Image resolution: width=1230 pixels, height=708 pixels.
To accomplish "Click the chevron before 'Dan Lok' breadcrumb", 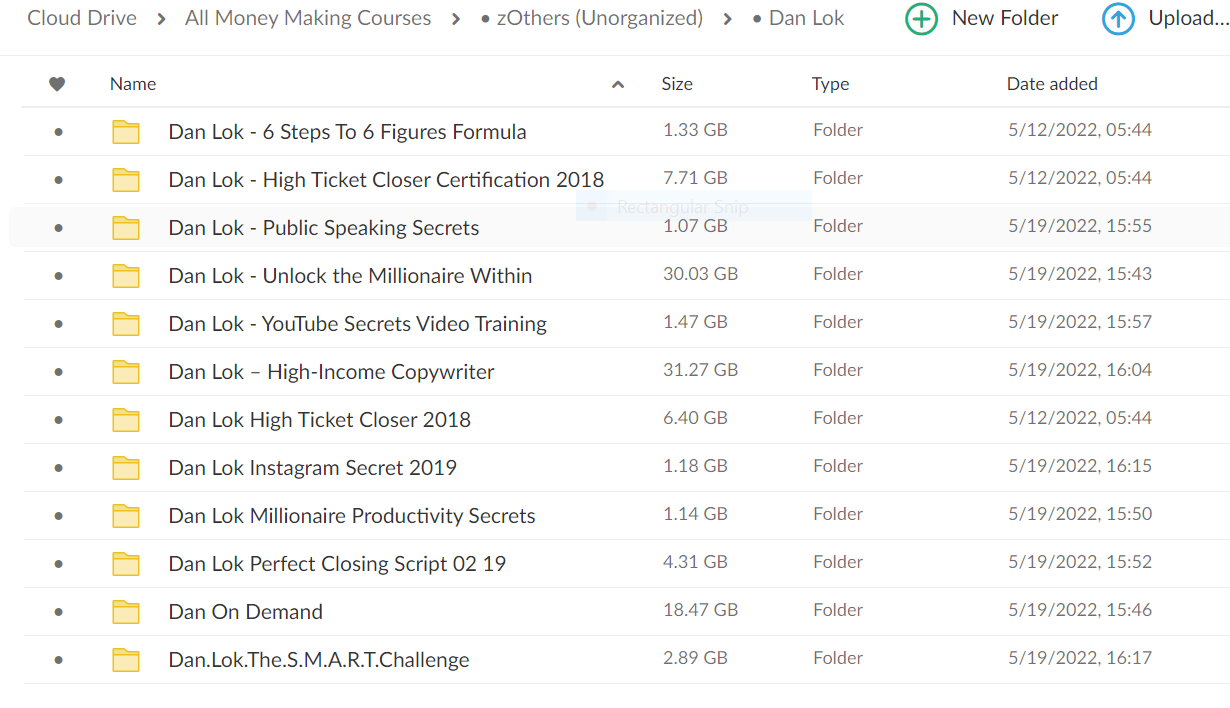I will click(727, 18).
